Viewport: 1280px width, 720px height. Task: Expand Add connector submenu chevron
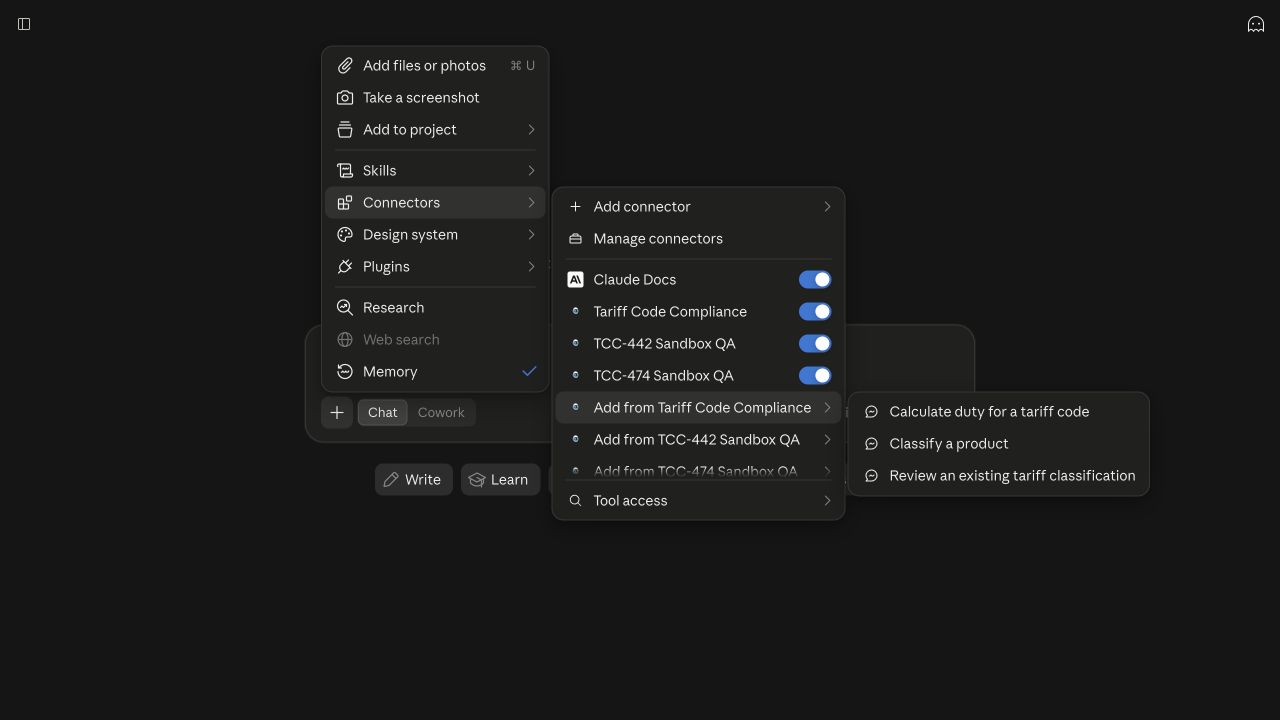coord(827,207)
